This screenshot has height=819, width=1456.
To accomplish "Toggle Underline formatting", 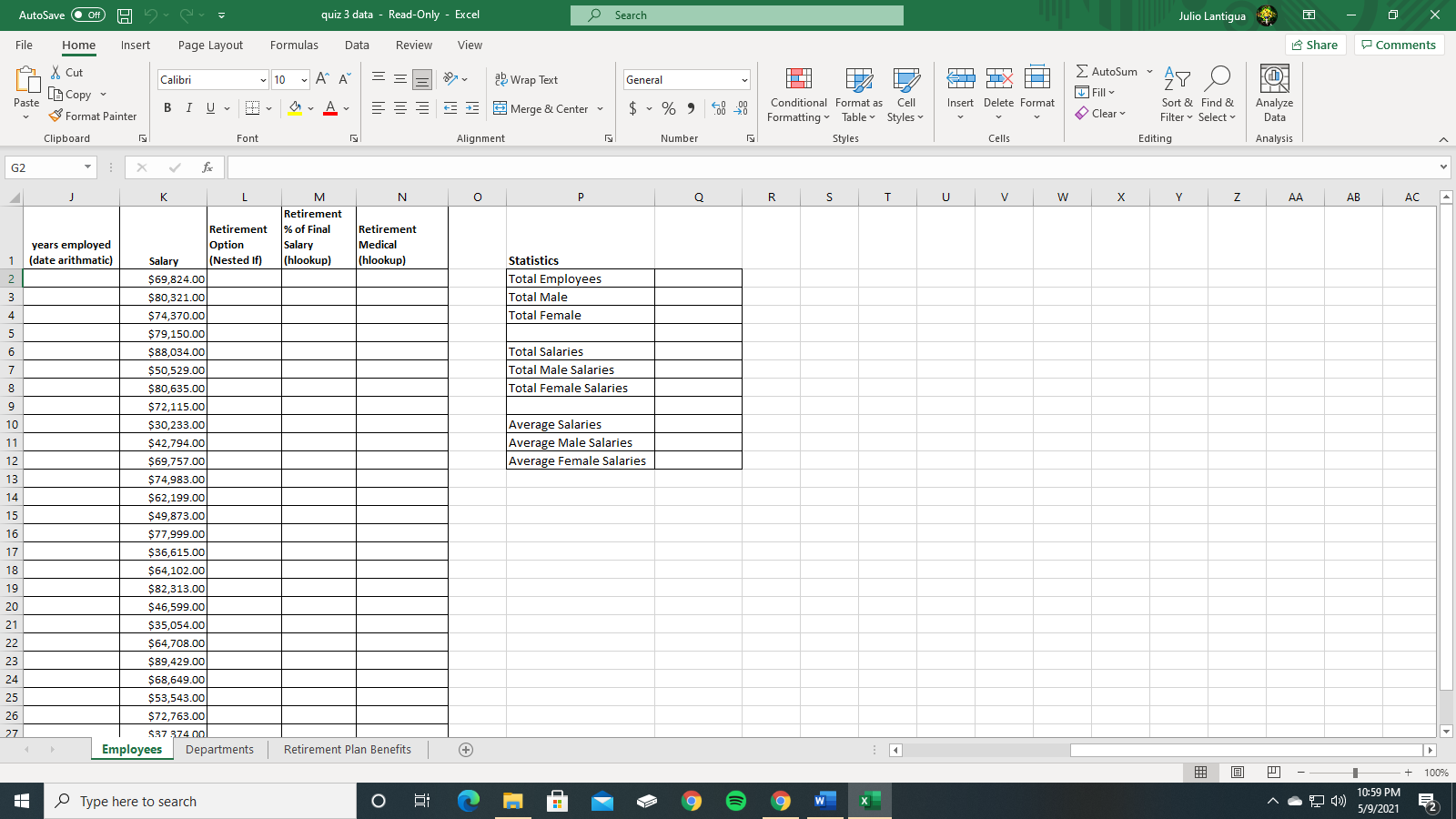I will point(211,108).
